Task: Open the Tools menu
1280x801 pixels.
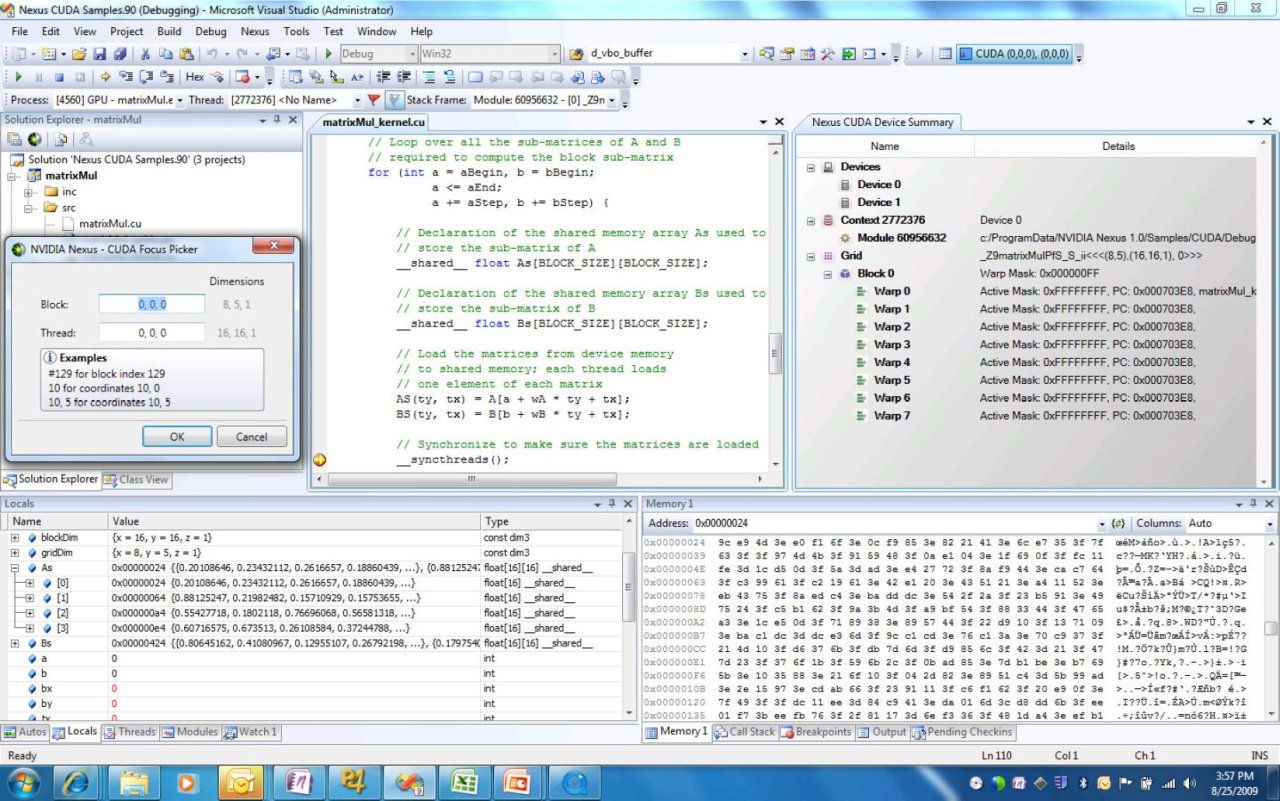Action: click(297, 31)
